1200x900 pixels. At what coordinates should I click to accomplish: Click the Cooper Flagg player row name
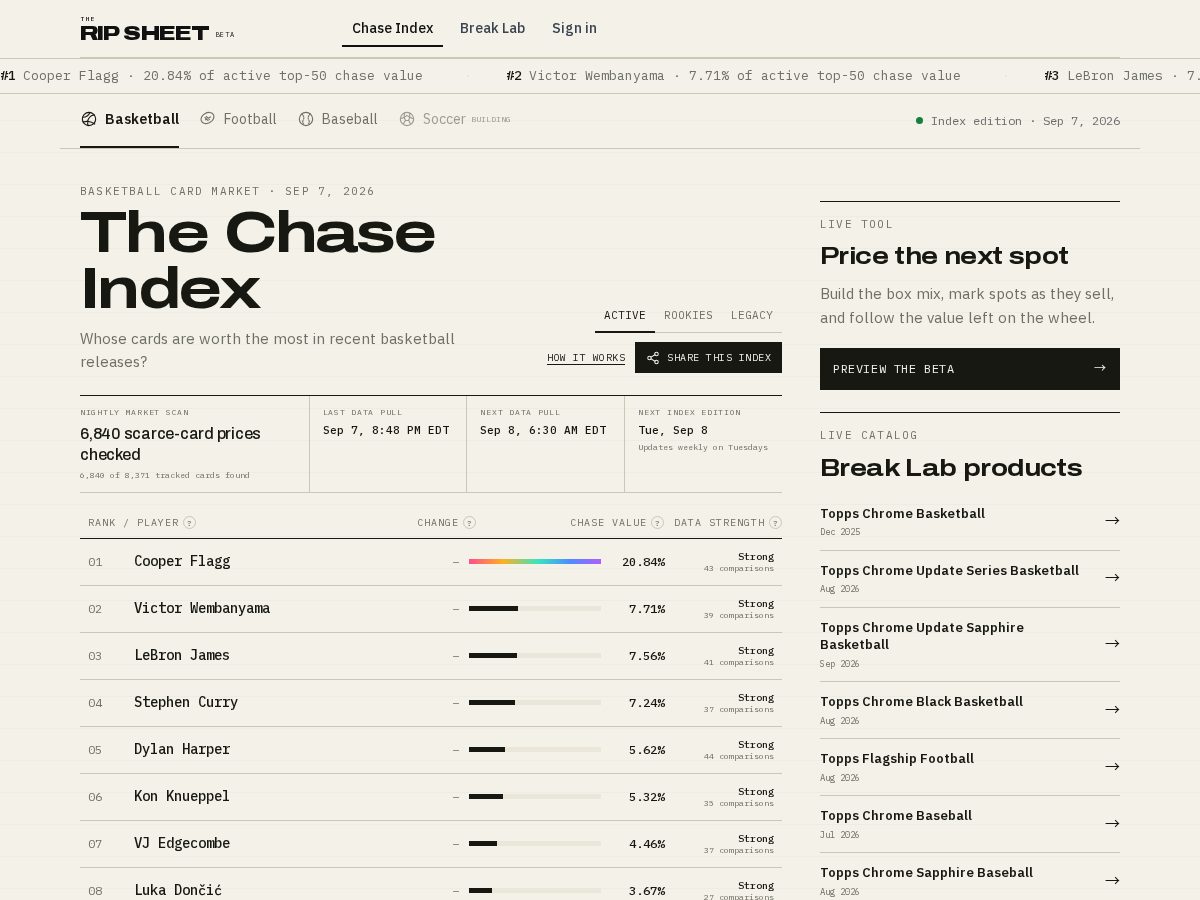(x=182, y=561)
